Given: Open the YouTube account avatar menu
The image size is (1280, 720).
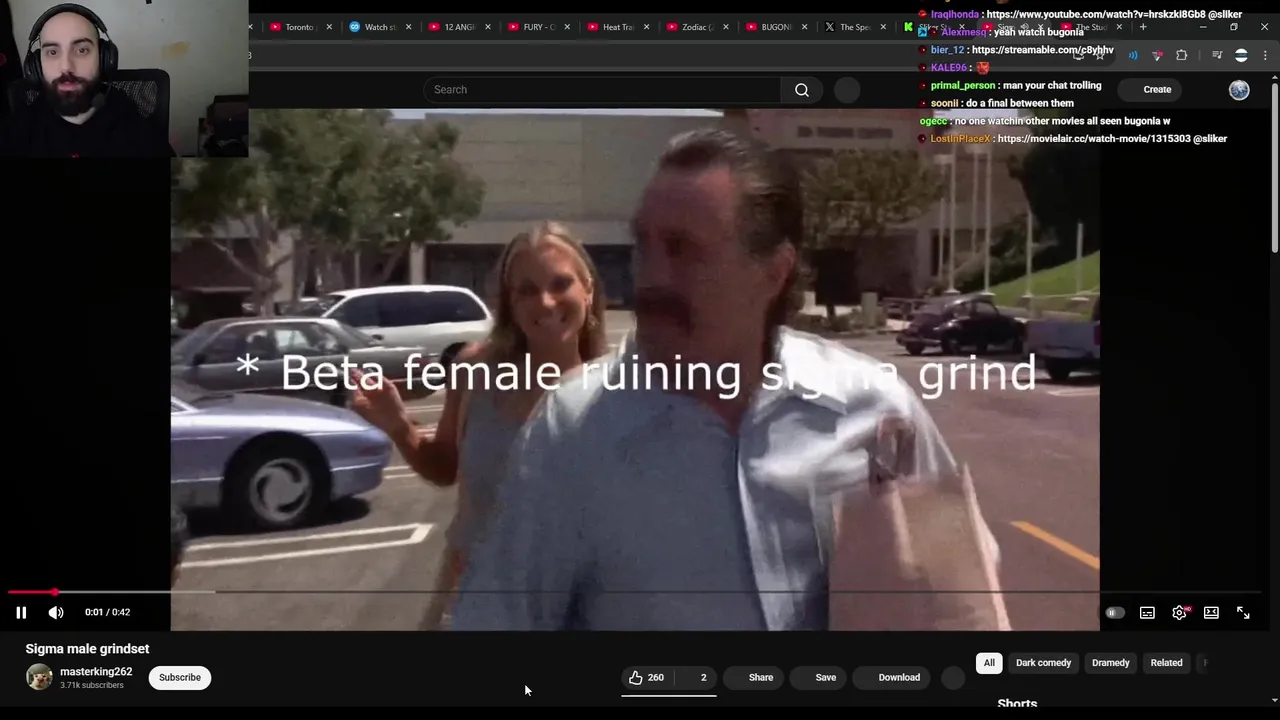Looking at the screenshot, I should [1239, 90].
